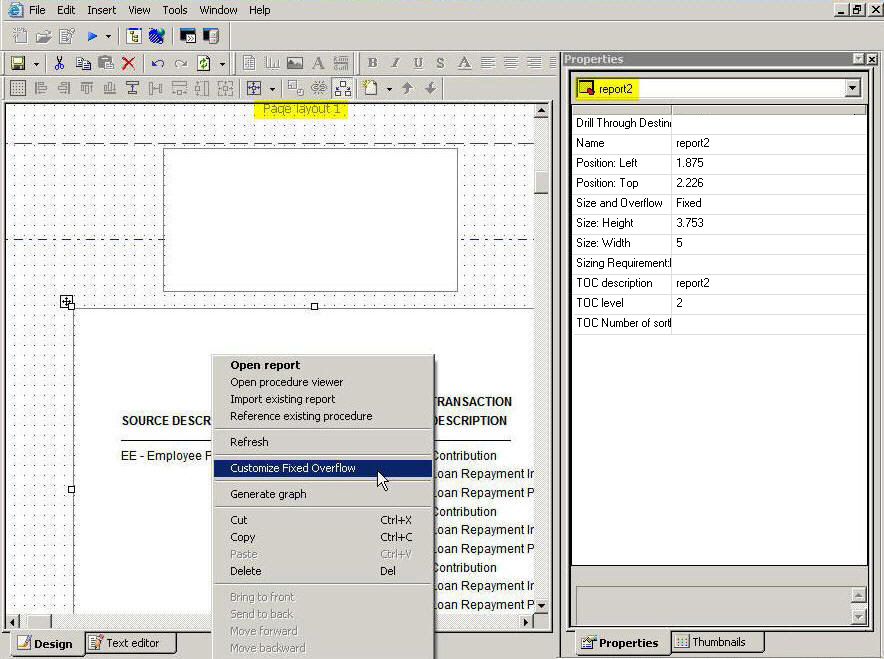The height and width of the screenshot is (659, 884).
Task: Toggle the grid display button
Action: coord(18,88)
